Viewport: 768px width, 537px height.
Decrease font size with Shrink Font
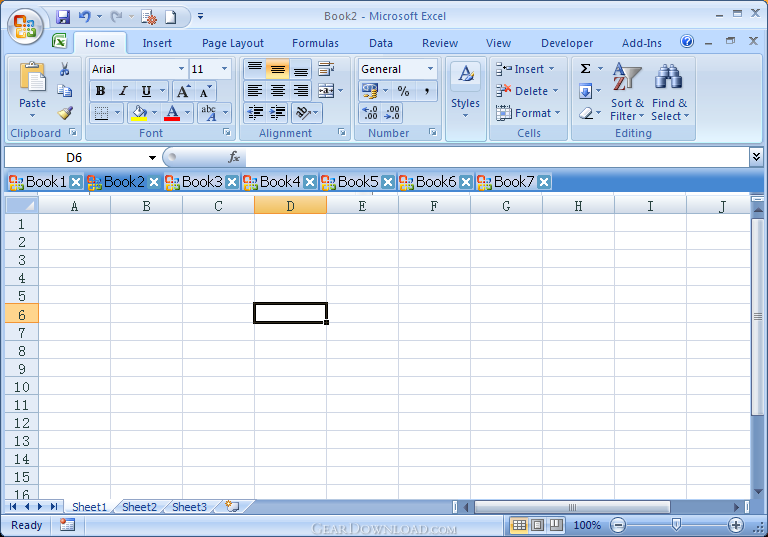205,91
